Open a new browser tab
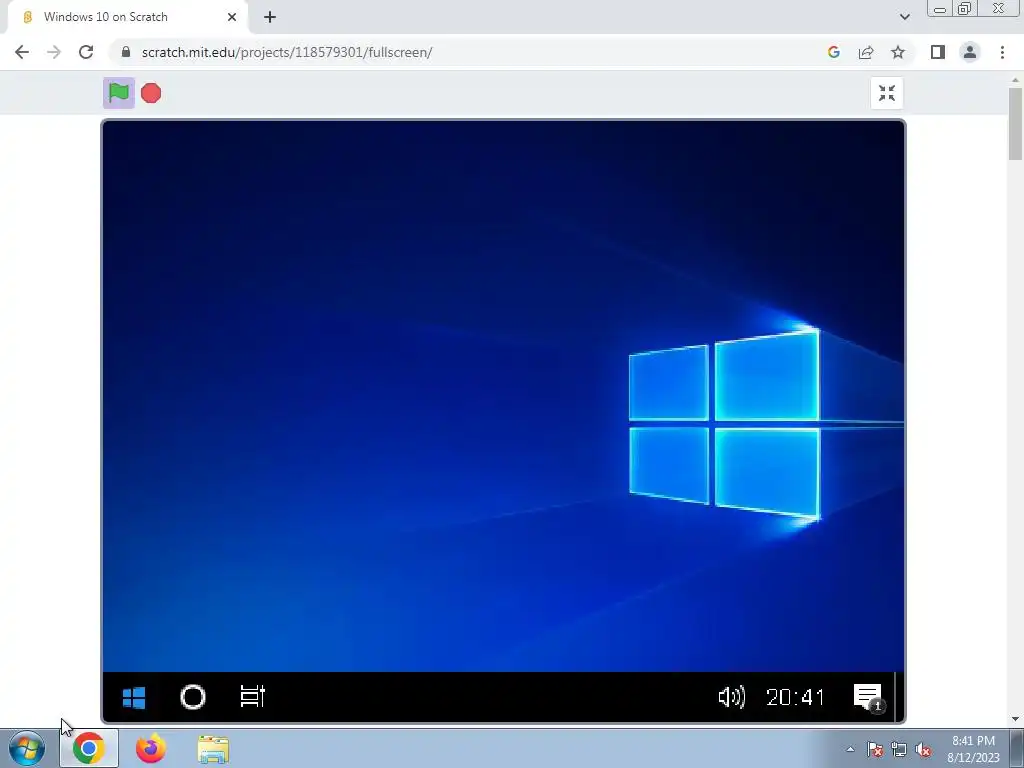The width and height of the screenshot is (1024, 768). coord(270,17)
